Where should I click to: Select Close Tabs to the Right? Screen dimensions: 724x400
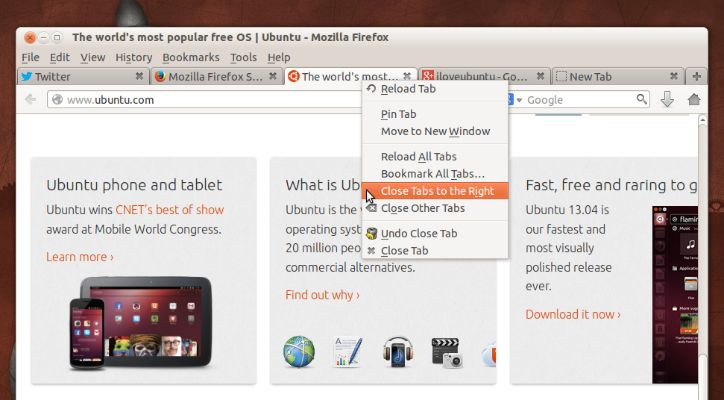click(437, 191)
